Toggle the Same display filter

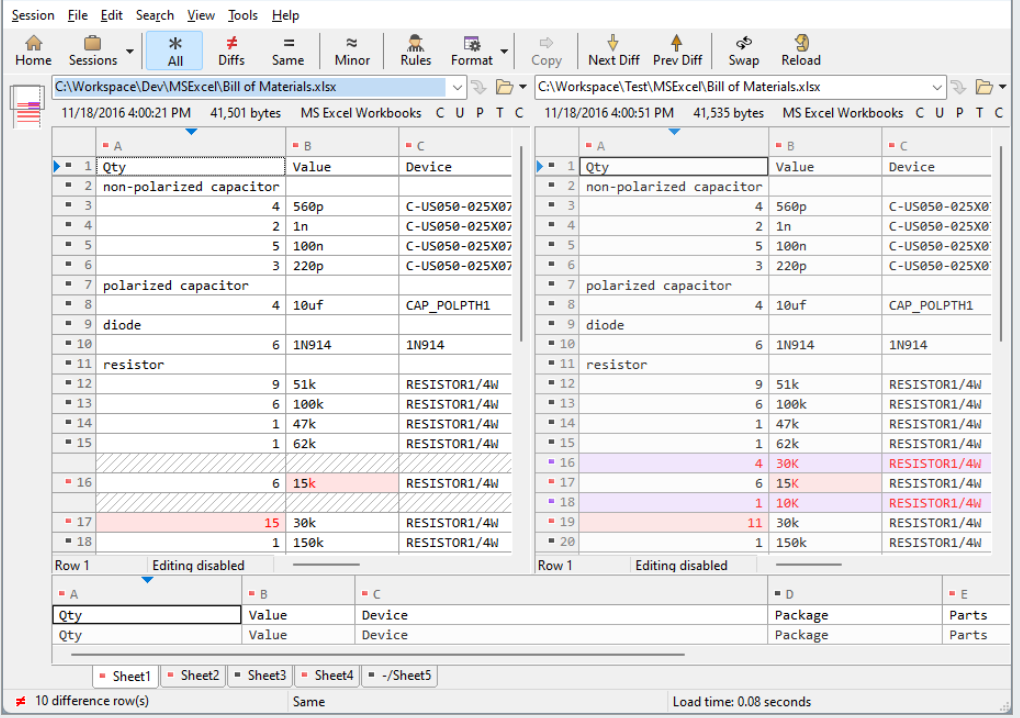coord(288,50)
